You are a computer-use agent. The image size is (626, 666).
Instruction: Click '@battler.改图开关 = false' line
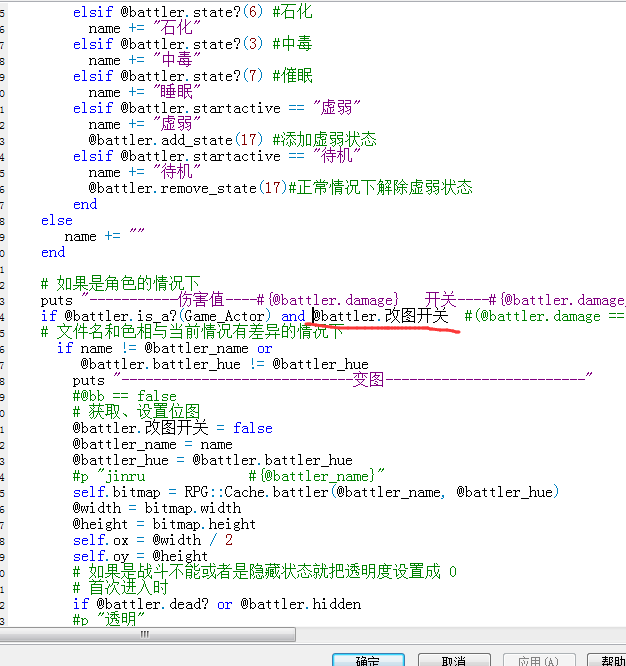tap(172, 428)
